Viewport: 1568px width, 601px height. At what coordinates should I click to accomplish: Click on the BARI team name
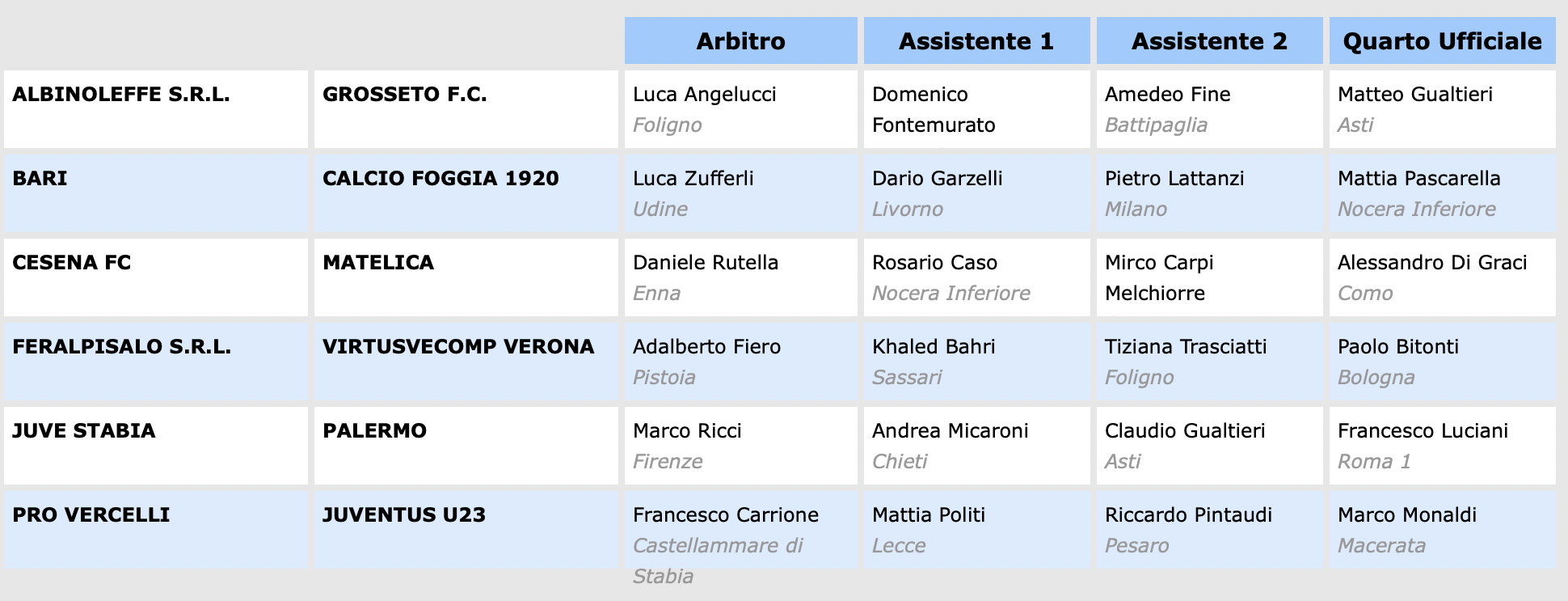(40, 179)
